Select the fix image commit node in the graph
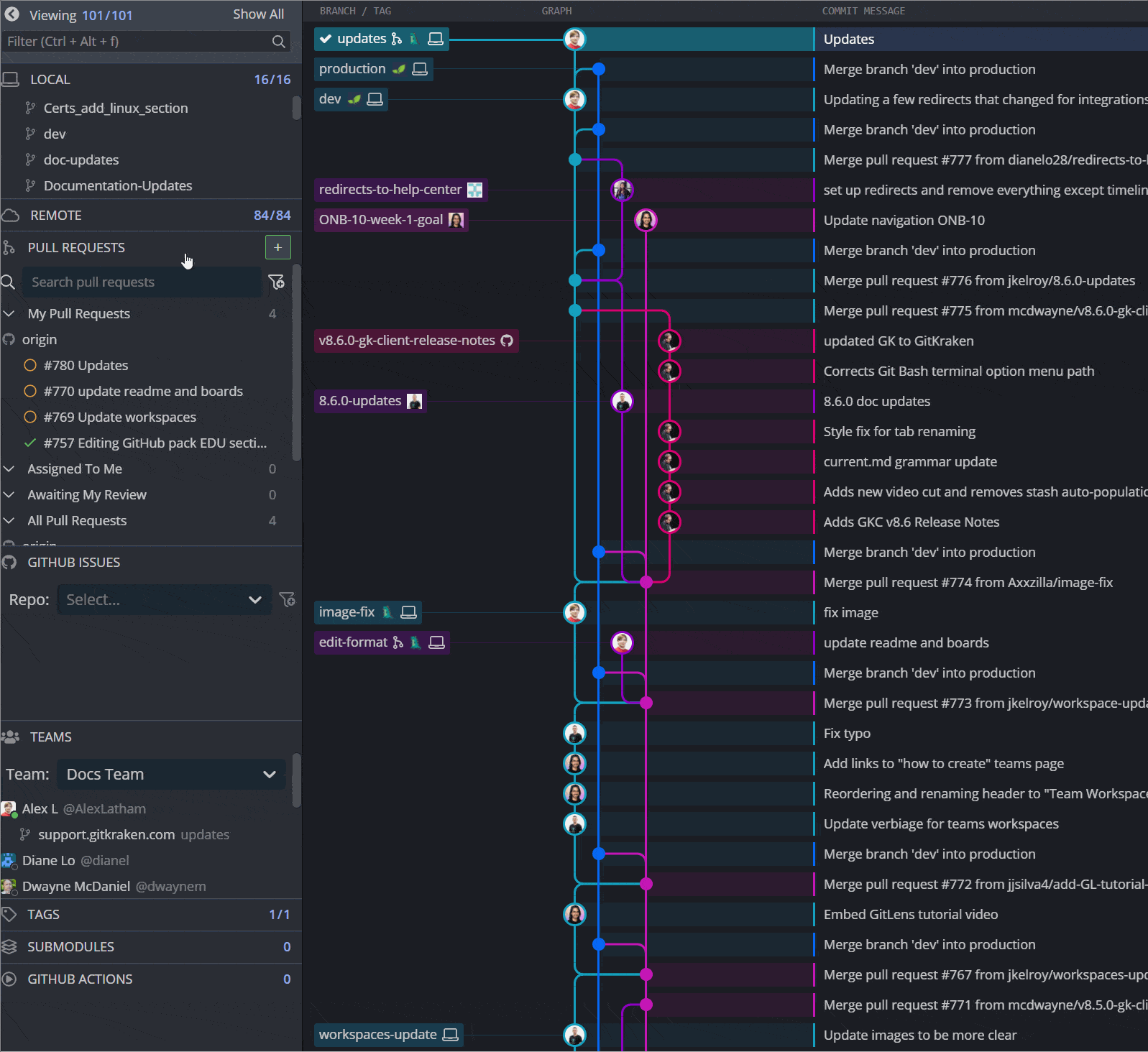The width and height of the screenshot is (1148, 1052). (x=574, y=613)
